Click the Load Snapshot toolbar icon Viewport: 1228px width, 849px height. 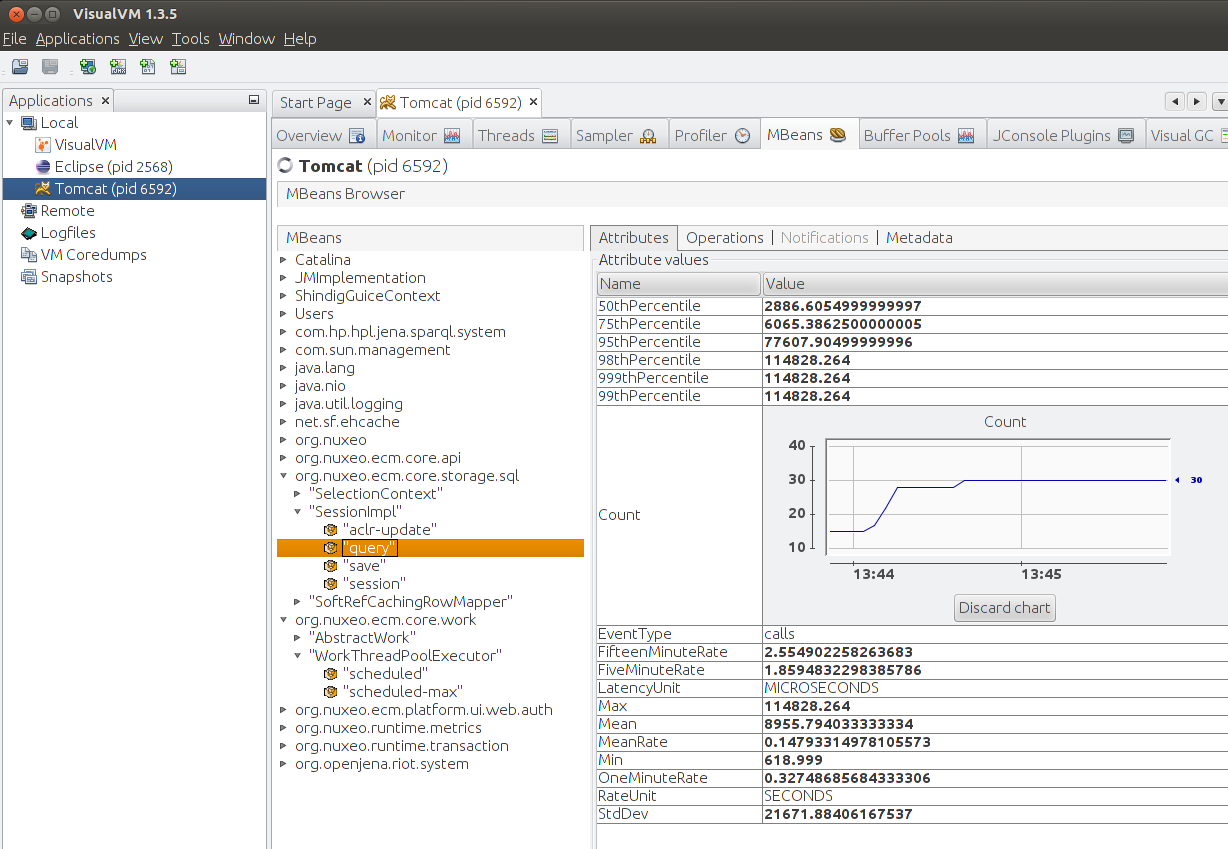[x=20, y=67]
